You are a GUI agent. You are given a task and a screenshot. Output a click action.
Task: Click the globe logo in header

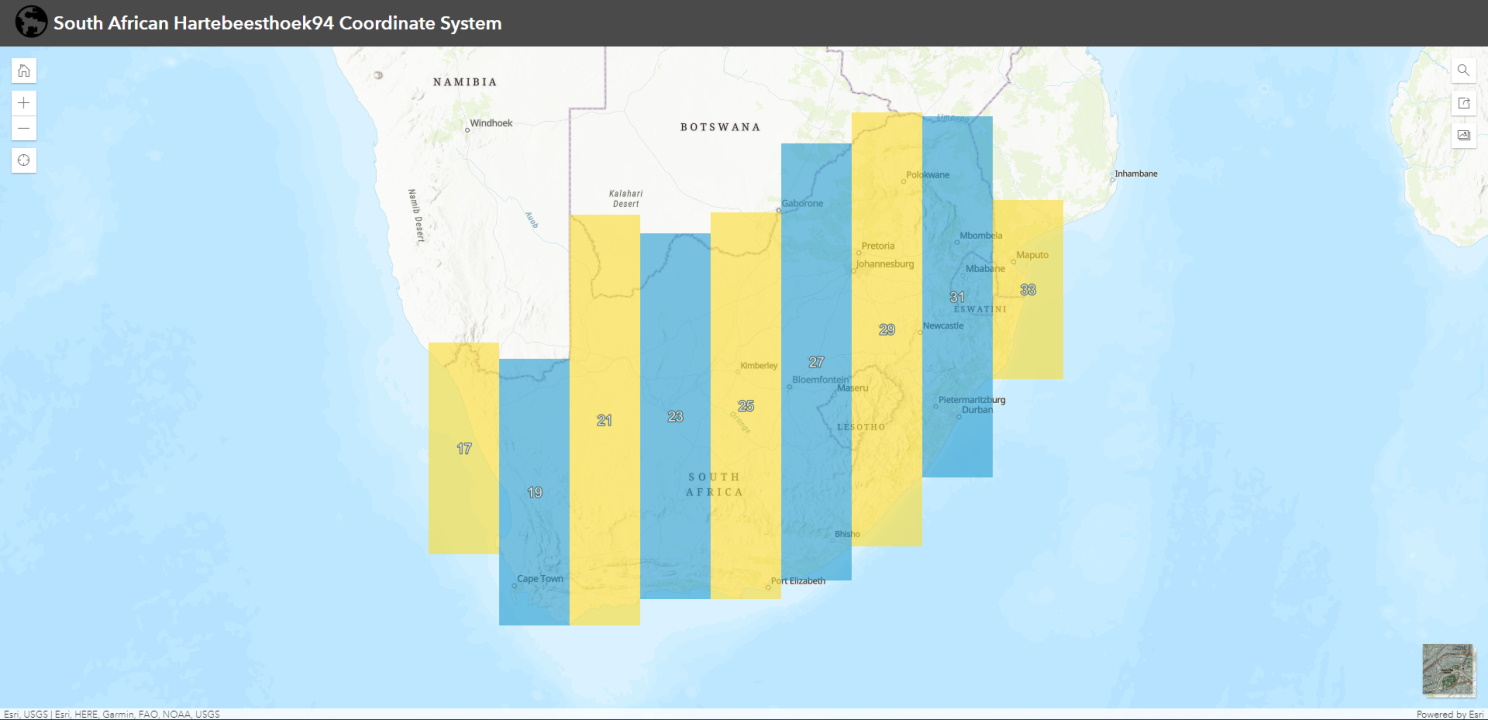click(31, 22)
